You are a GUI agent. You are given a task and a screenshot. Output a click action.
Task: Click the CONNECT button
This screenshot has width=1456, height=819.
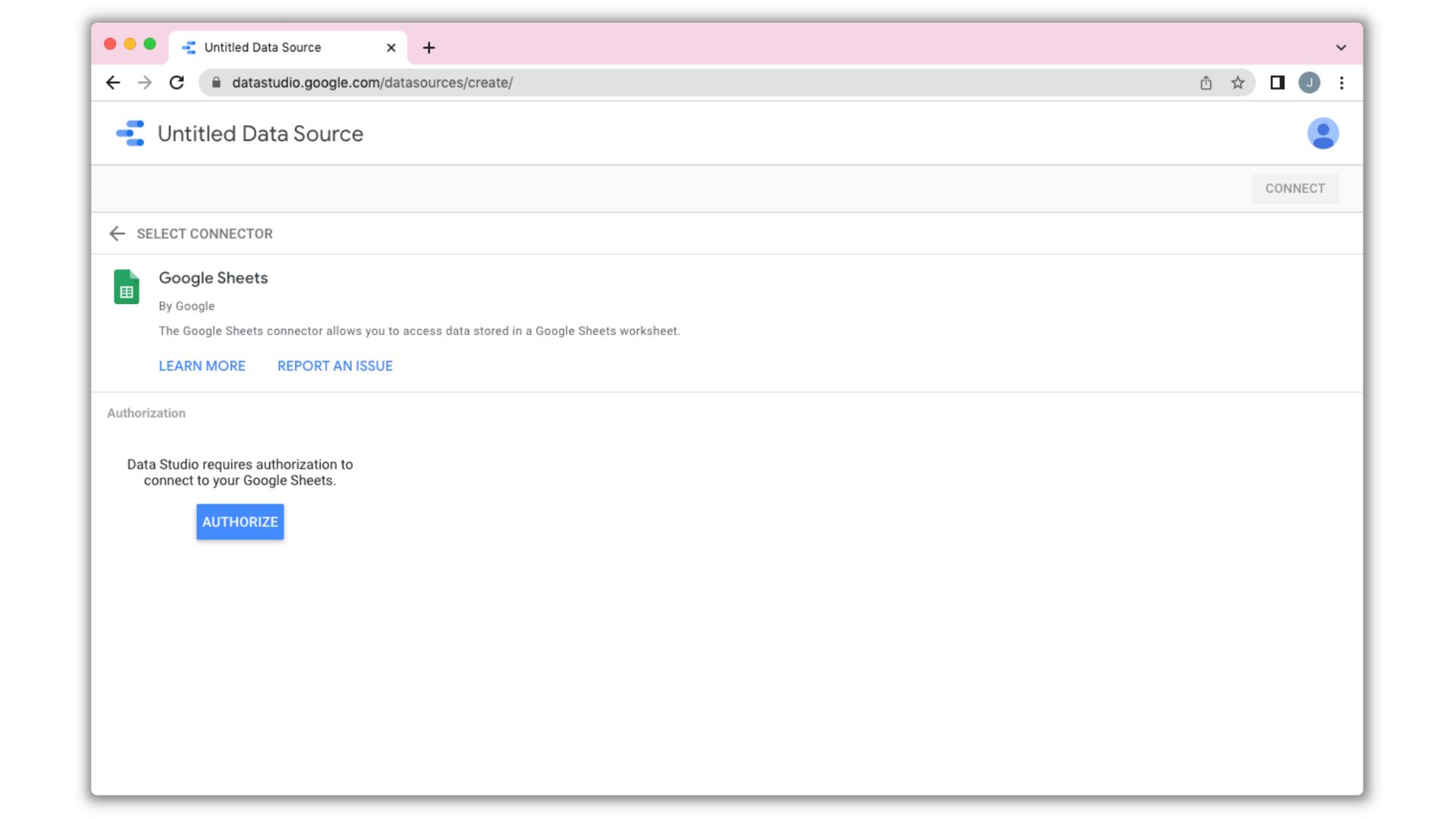pyautogui.click(x=1294, y=188)
